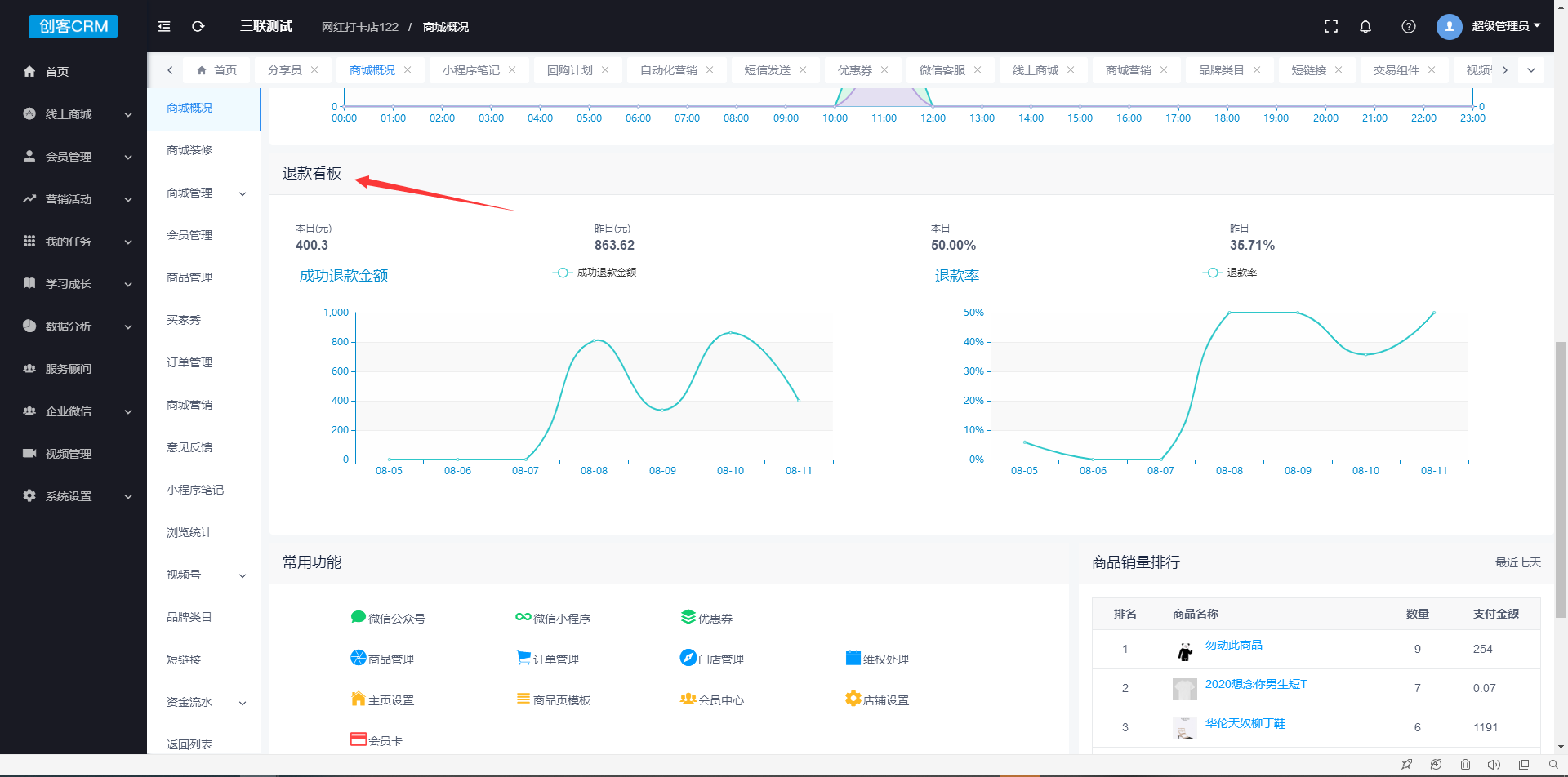Open 订单管理 in the submenu
The image size is (1568, 777).
coord(189,362)
